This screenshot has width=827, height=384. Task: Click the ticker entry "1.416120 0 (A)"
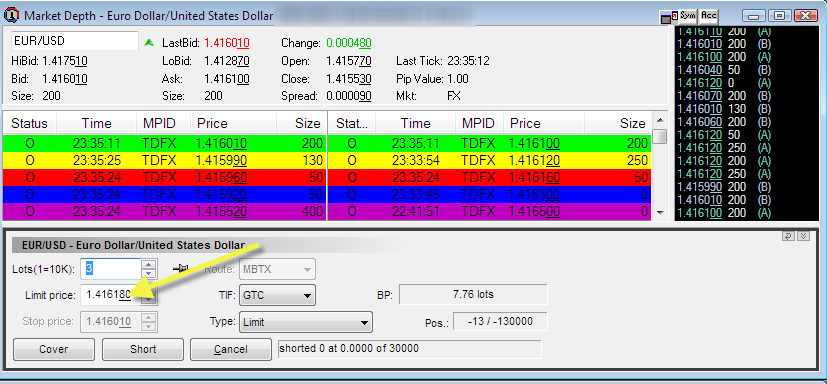pos(724,83)
